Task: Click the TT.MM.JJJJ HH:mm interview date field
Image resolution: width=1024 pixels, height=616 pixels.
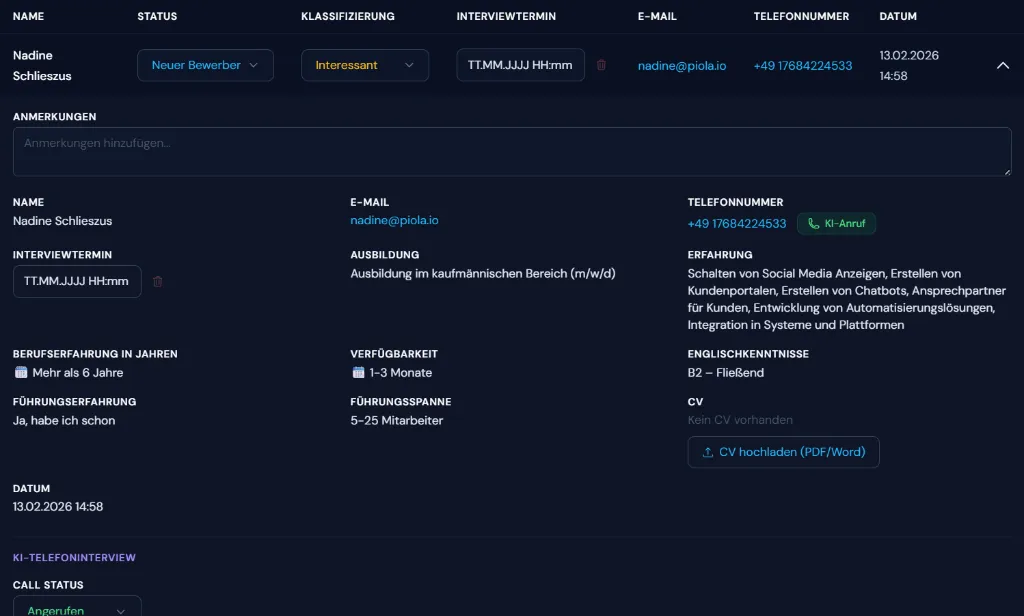Action: [x=520, y=64]
